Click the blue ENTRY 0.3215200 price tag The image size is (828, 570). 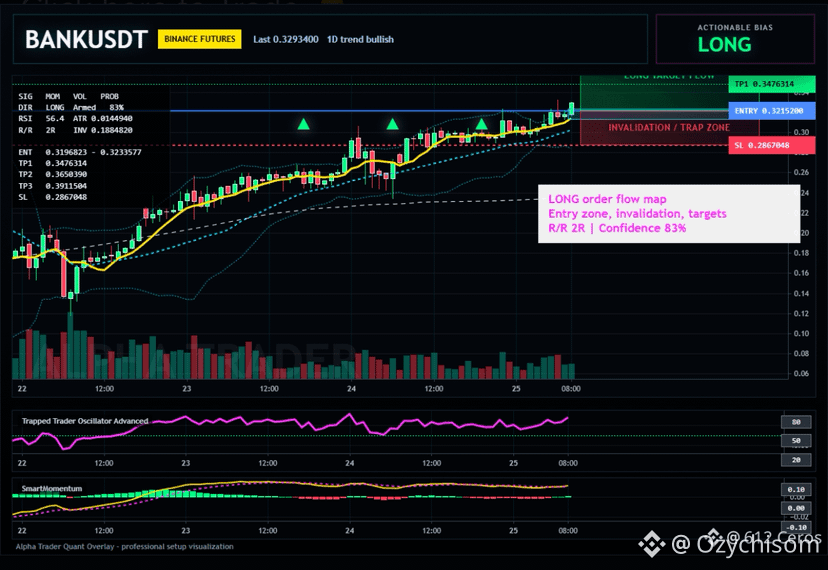coord(771,111)
